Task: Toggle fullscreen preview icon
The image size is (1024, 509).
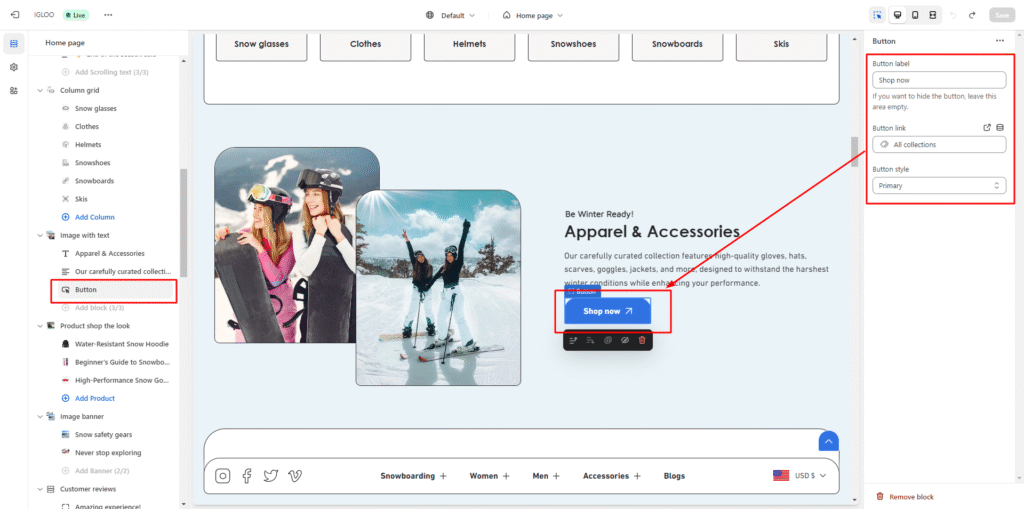Action: pyautogui.click(x=932, y=15)
